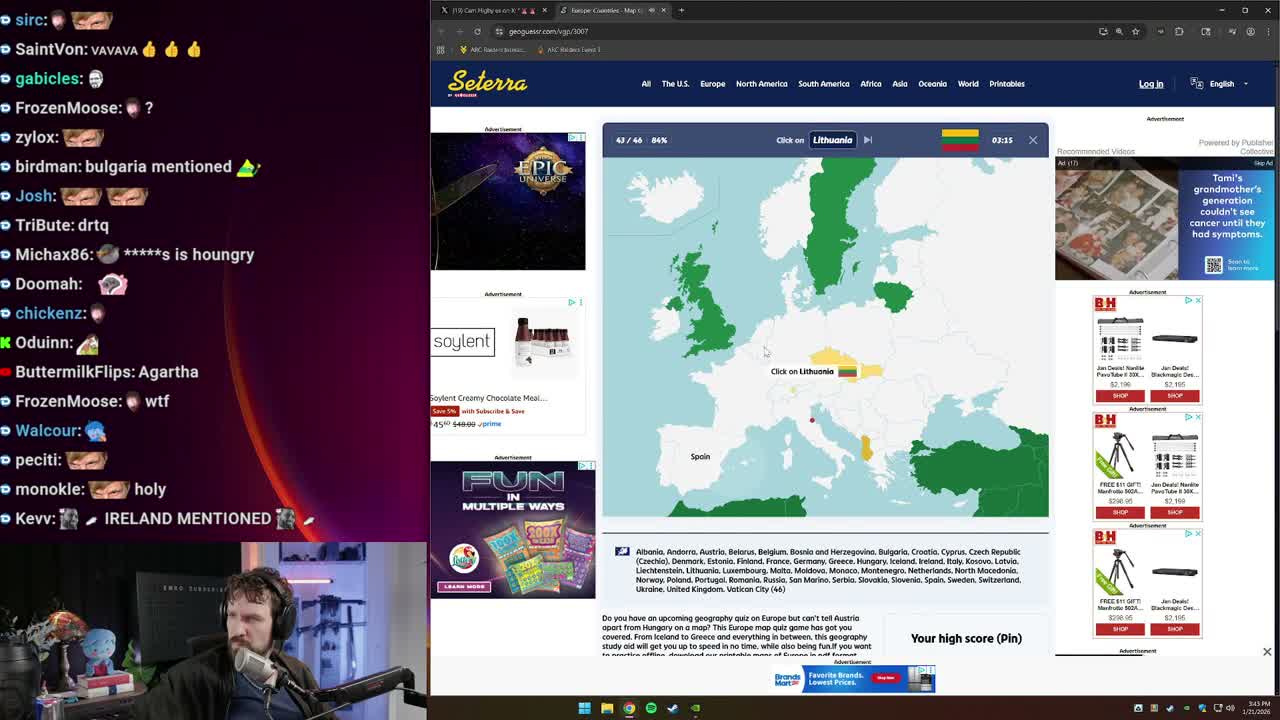This screenshot has width=1280, height=720.
Task: Expand the English language dropdown
Action: click(1222, 84)
